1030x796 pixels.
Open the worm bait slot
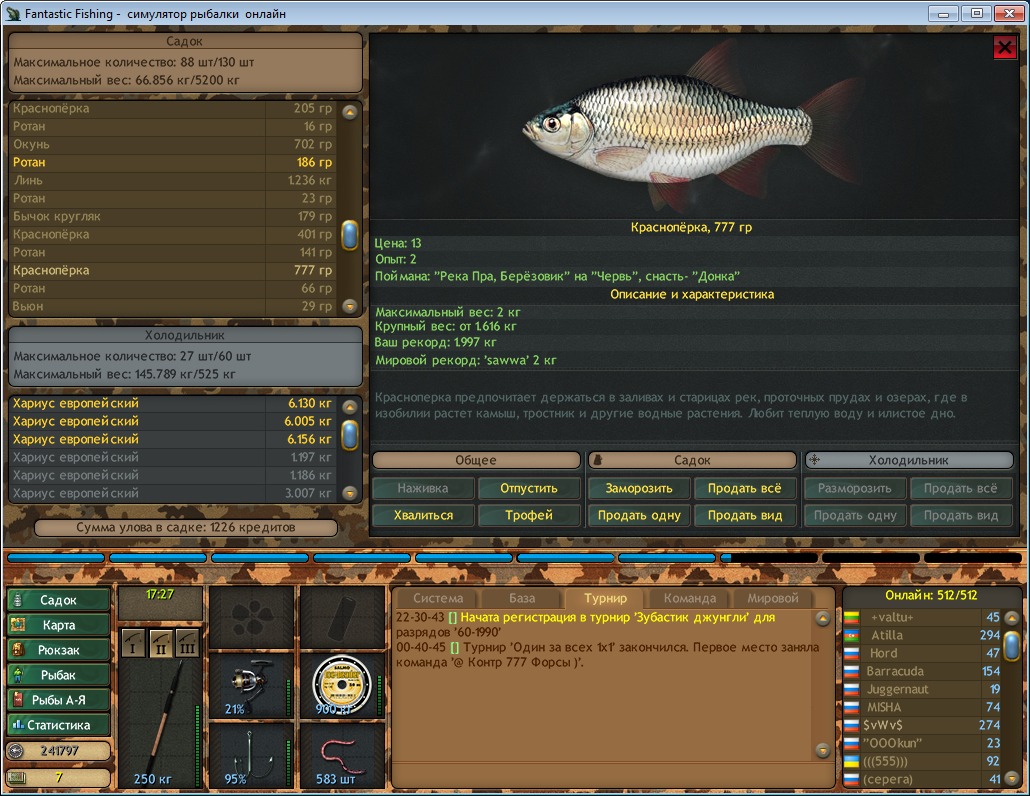click(x=342, y=755)
